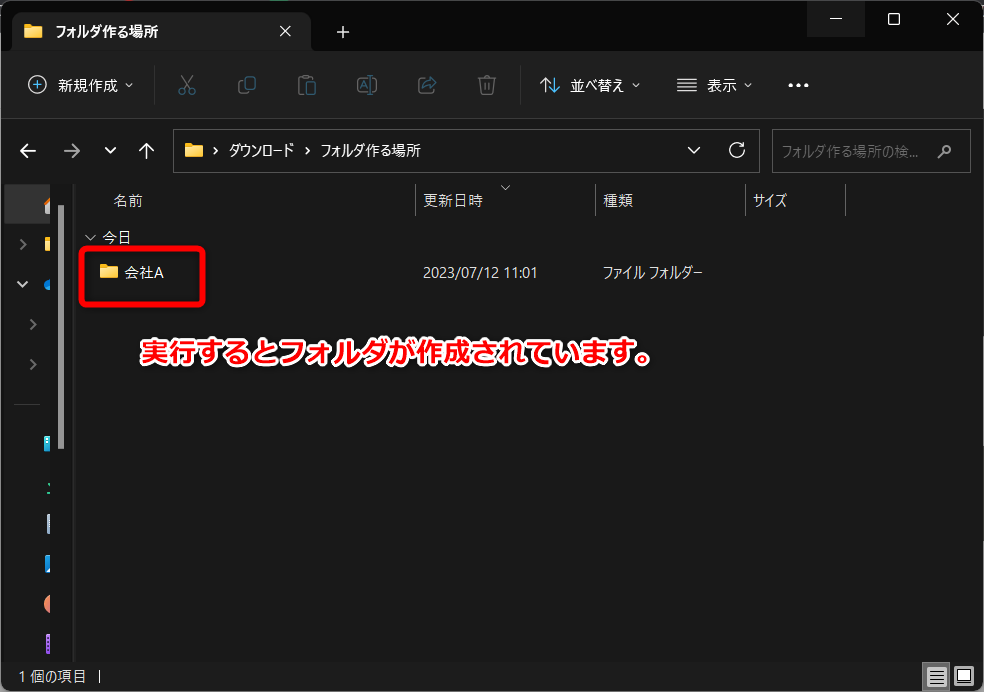Click the Rename icon in toolbar

coord(366,85)
